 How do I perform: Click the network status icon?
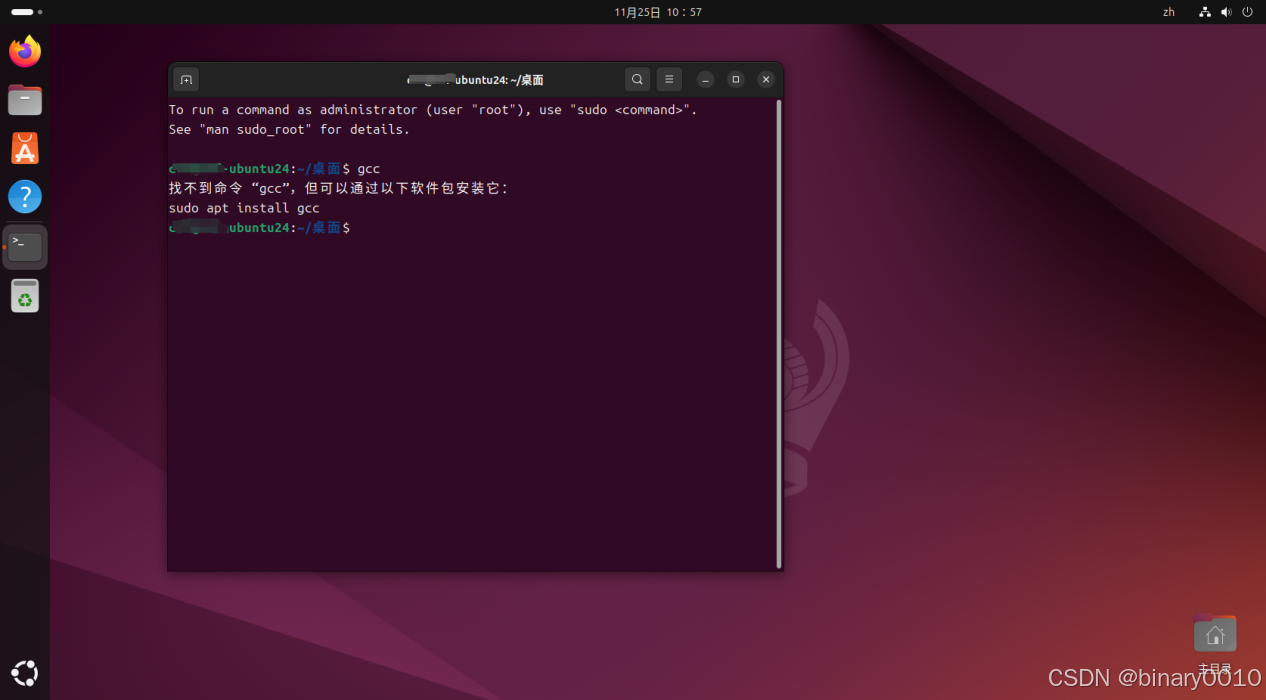click(1204, 12)
